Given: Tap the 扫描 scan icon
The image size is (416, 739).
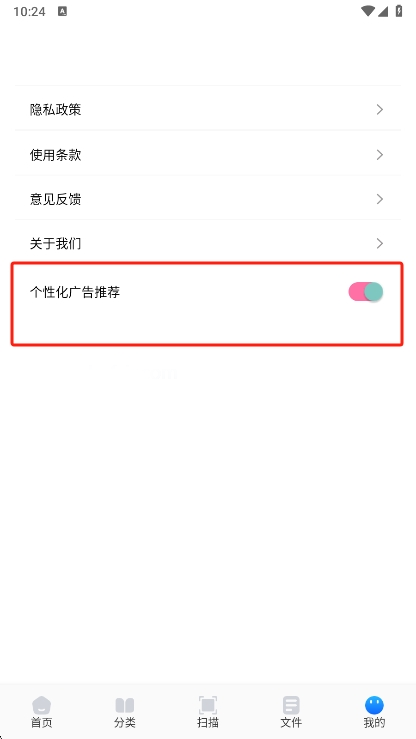Looking at the screenshot, I should coord(208,705).
